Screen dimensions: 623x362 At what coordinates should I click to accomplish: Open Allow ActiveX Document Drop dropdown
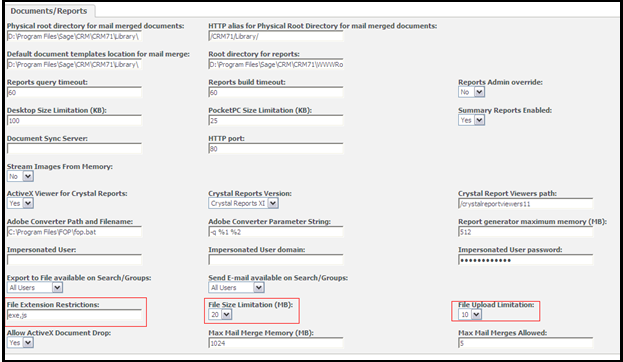(20, 343)
